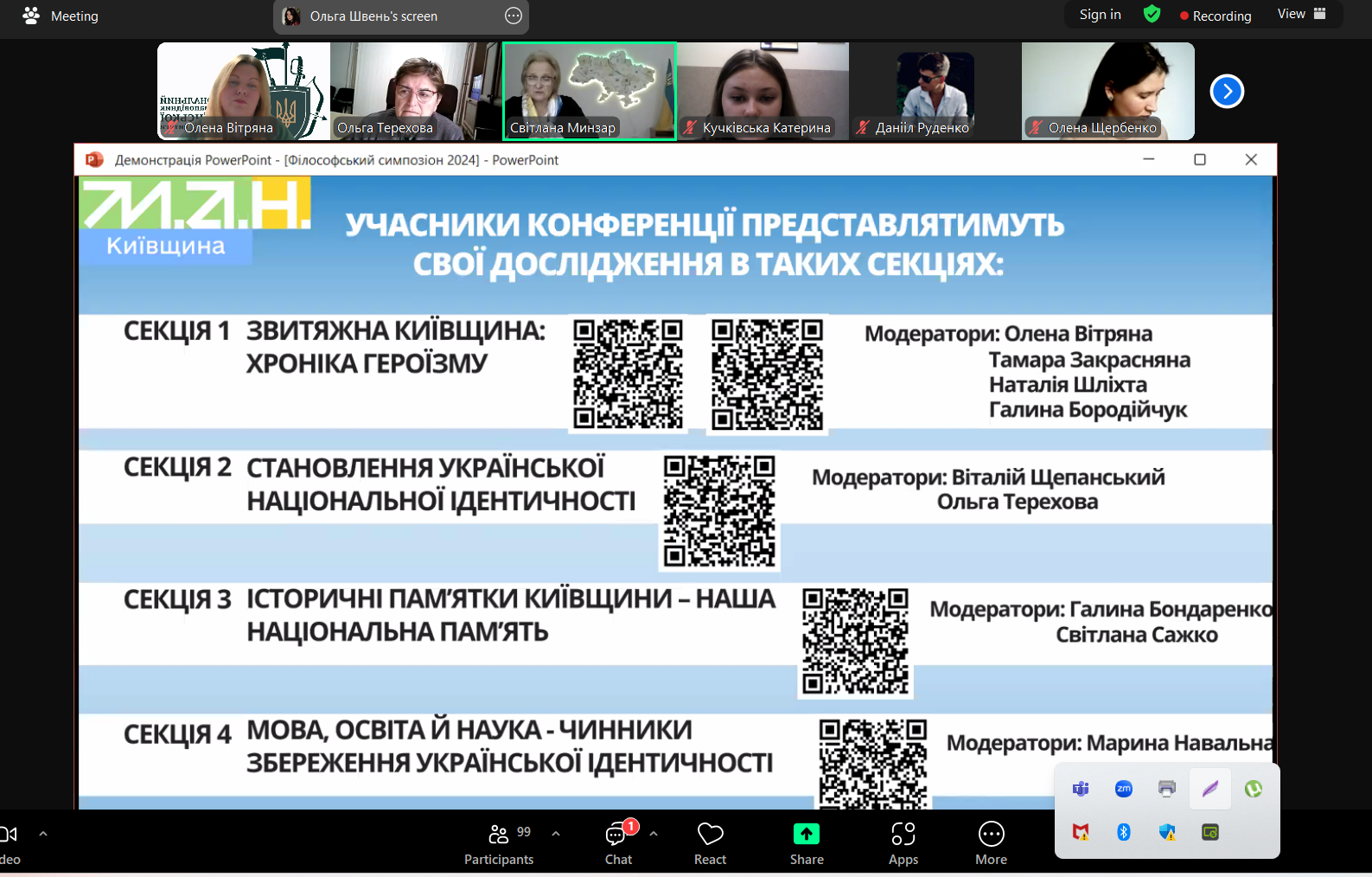
Task: Expand the Participants options caret
Action: coord(556,834)
